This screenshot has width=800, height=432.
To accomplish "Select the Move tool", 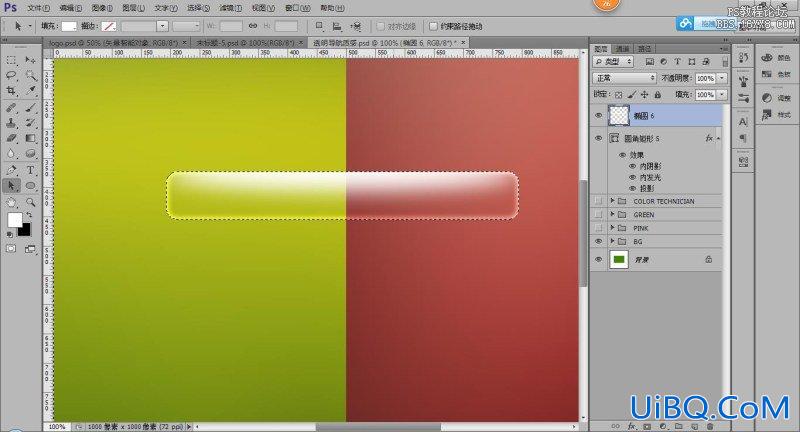I will click(31, 60).
